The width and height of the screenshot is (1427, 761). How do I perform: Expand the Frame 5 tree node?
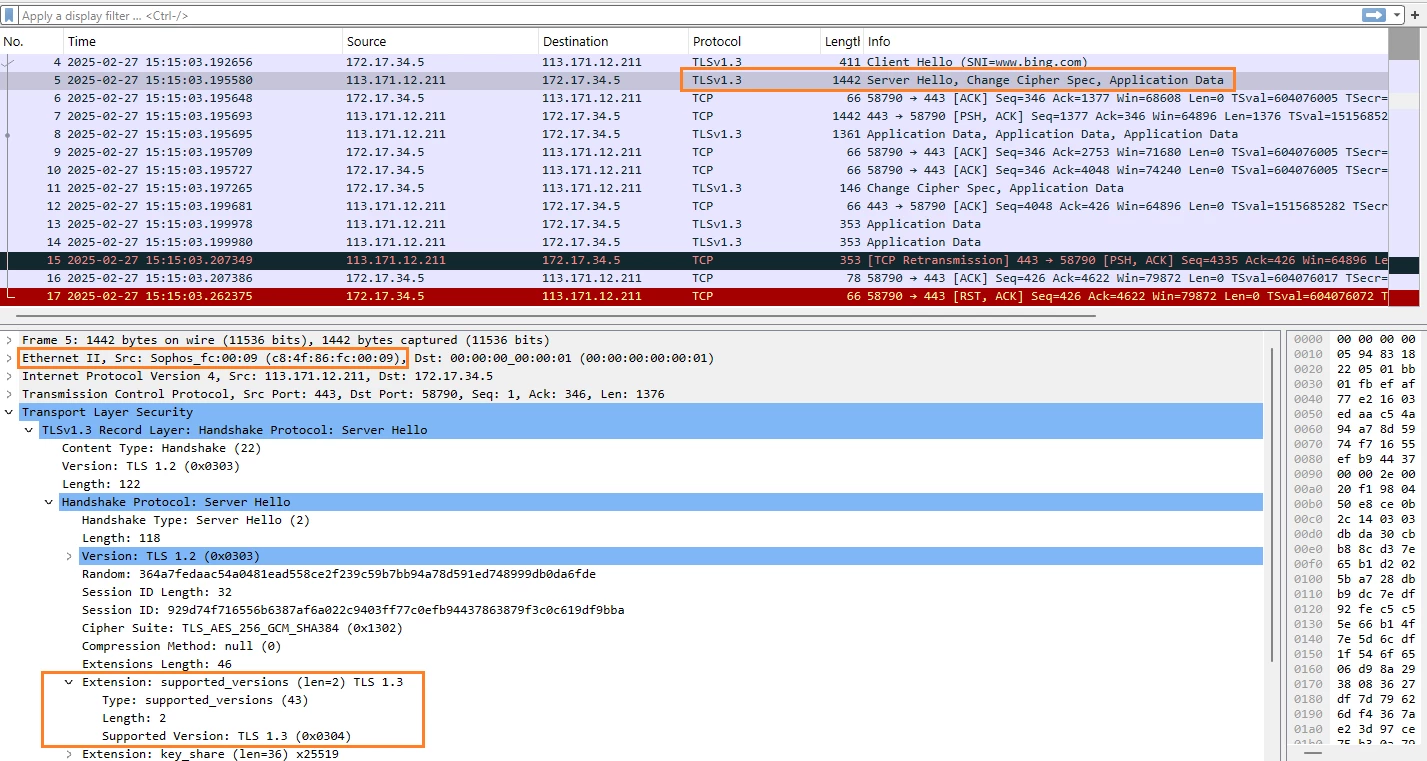tap(9, 340)
